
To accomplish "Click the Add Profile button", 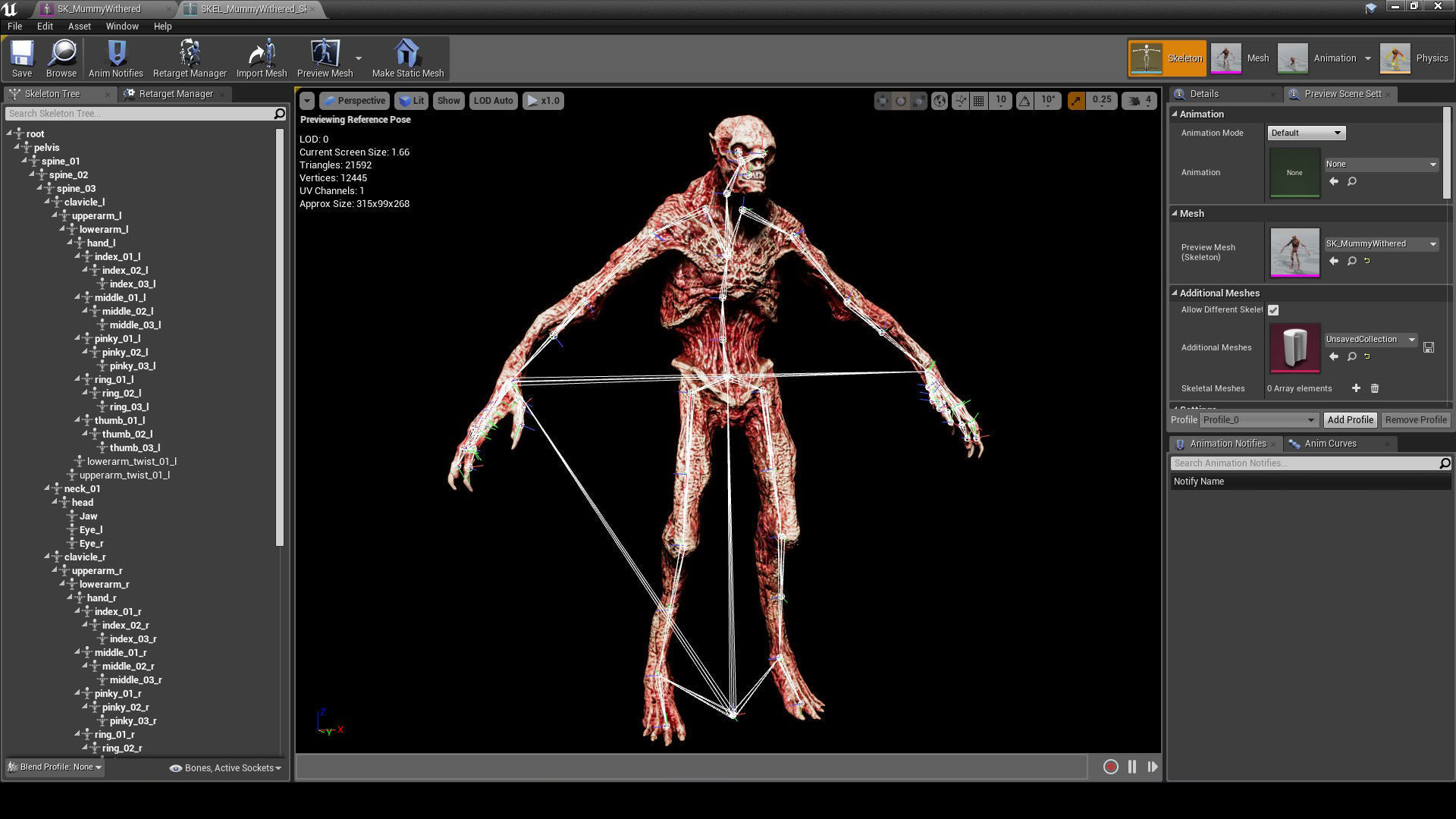I will (x=1350, y=420).
